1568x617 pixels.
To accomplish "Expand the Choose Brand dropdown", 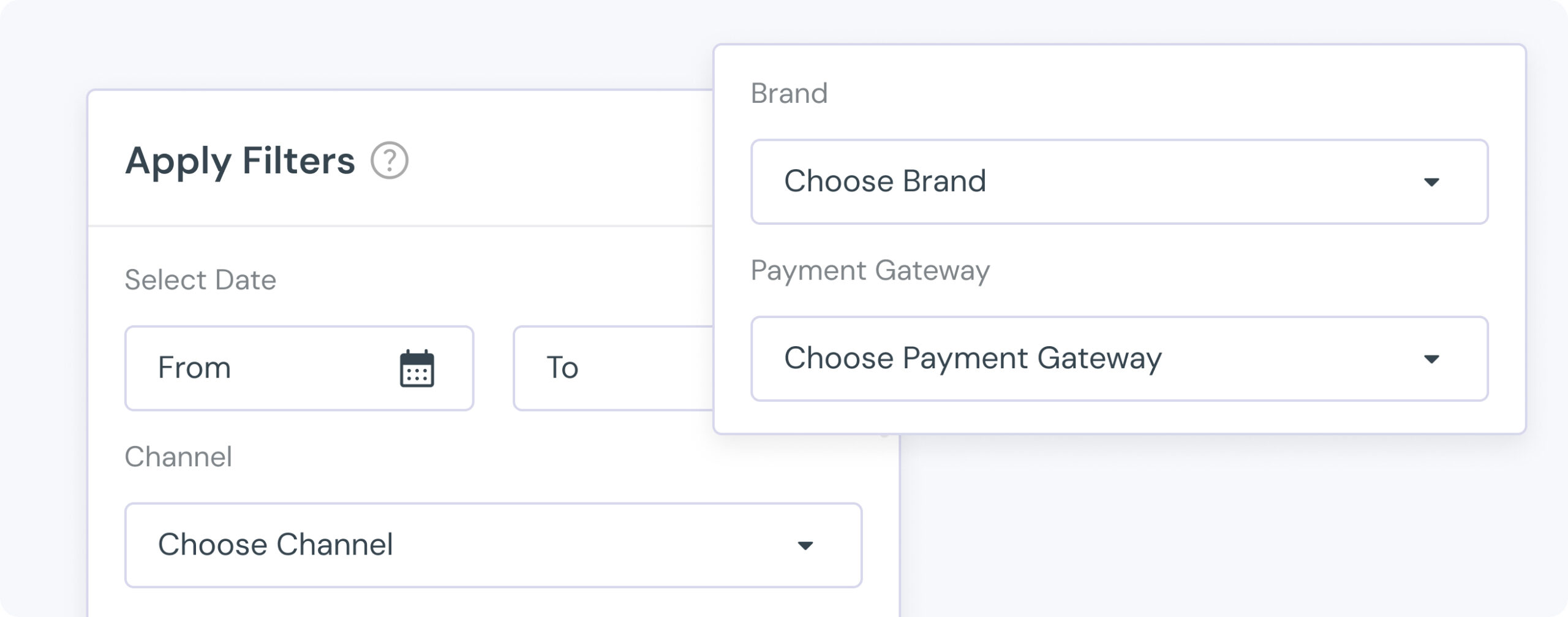I will (1120, 182).
